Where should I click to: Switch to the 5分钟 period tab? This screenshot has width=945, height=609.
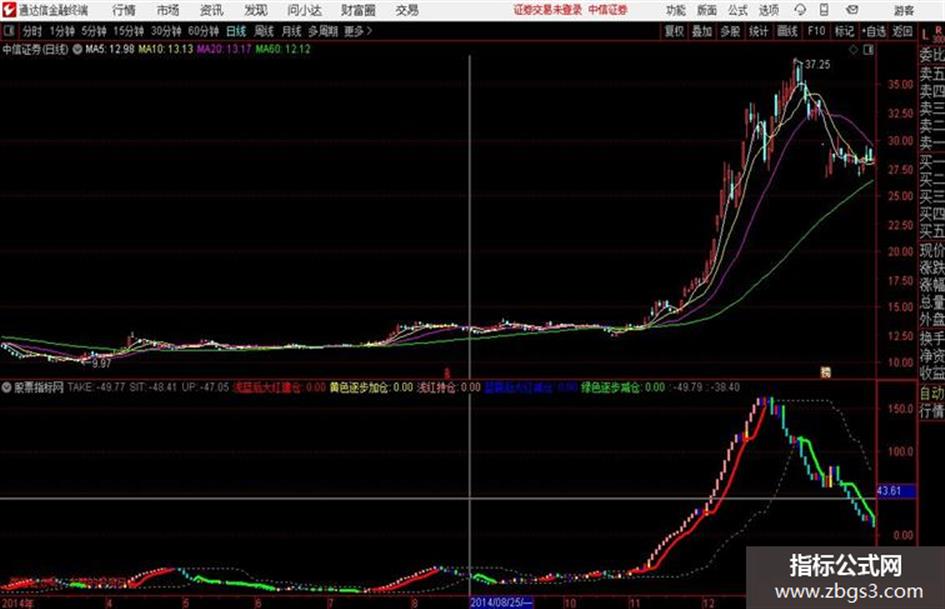[x=94, y=31]
